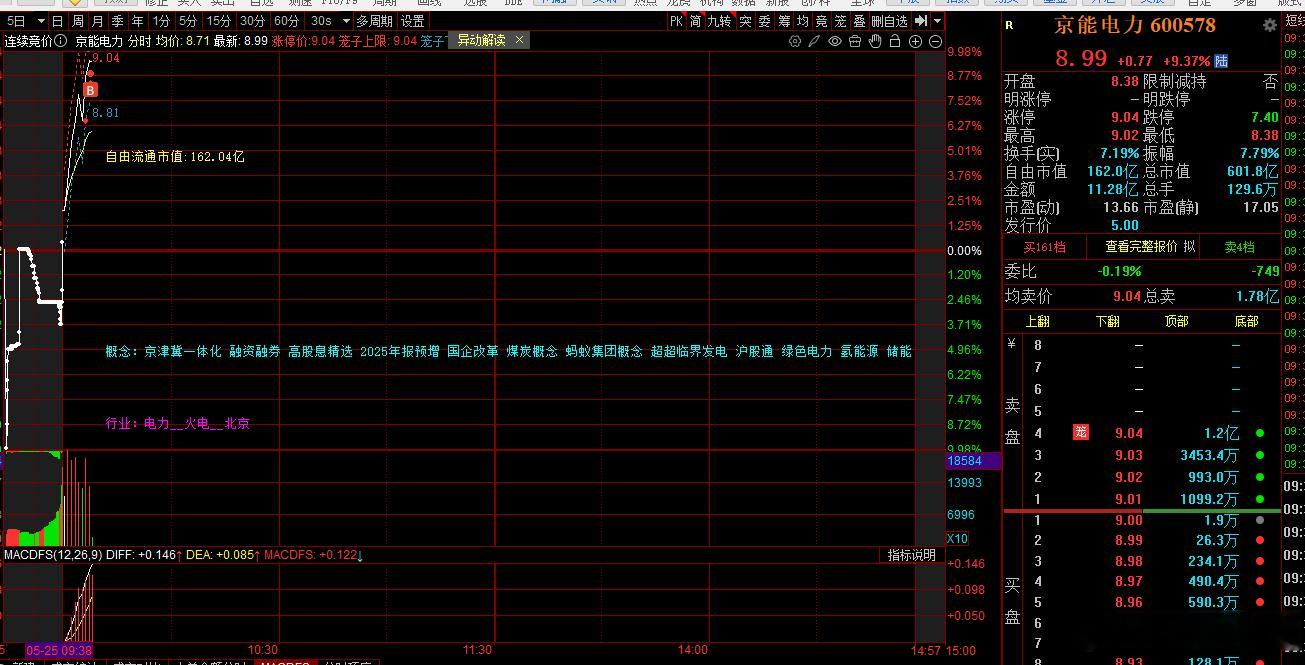Click the 8.99 price at buy level 2

click(x=1128, y=540)
